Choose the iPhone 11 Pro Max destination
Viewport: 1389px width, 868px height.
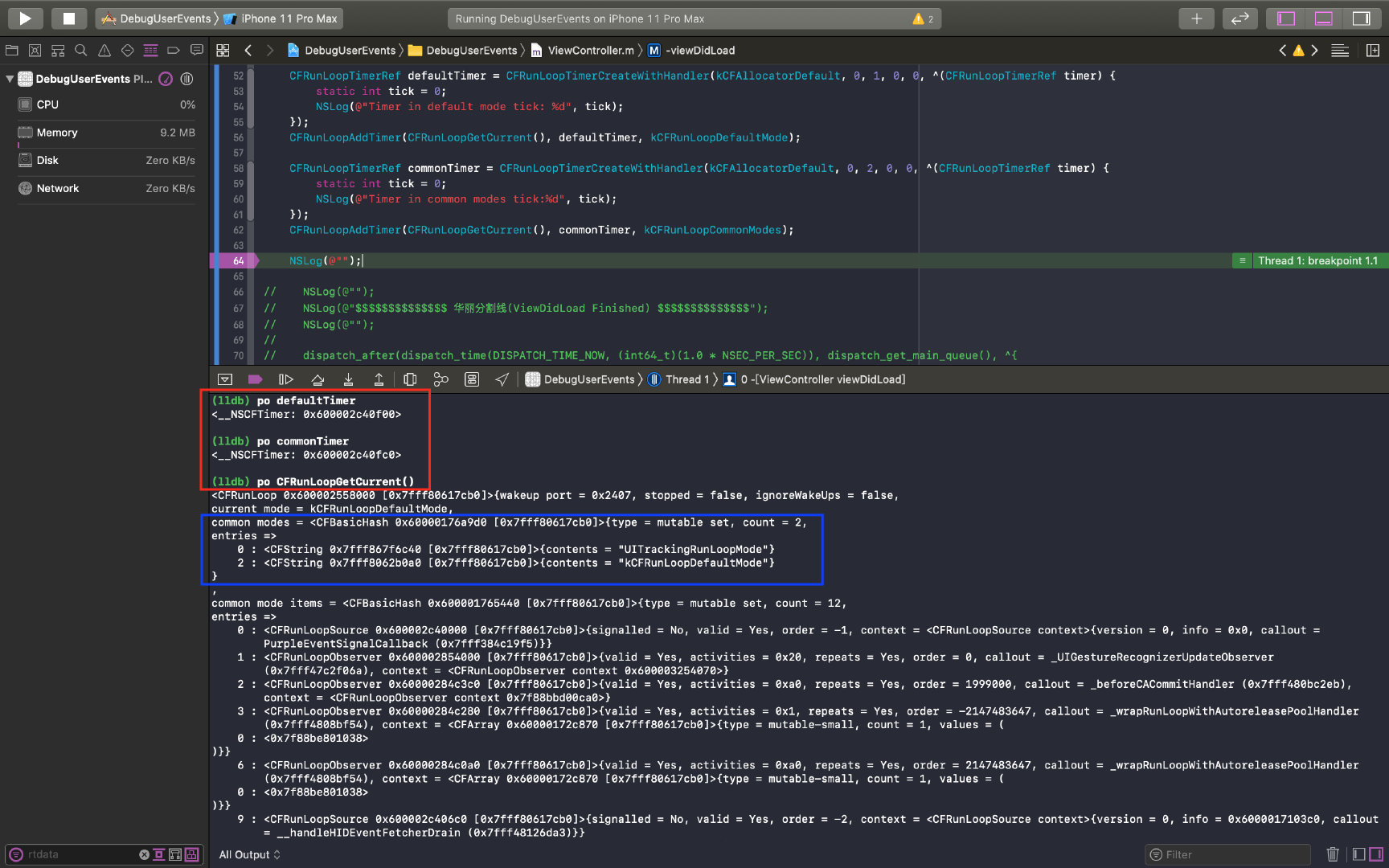(281, 18)
